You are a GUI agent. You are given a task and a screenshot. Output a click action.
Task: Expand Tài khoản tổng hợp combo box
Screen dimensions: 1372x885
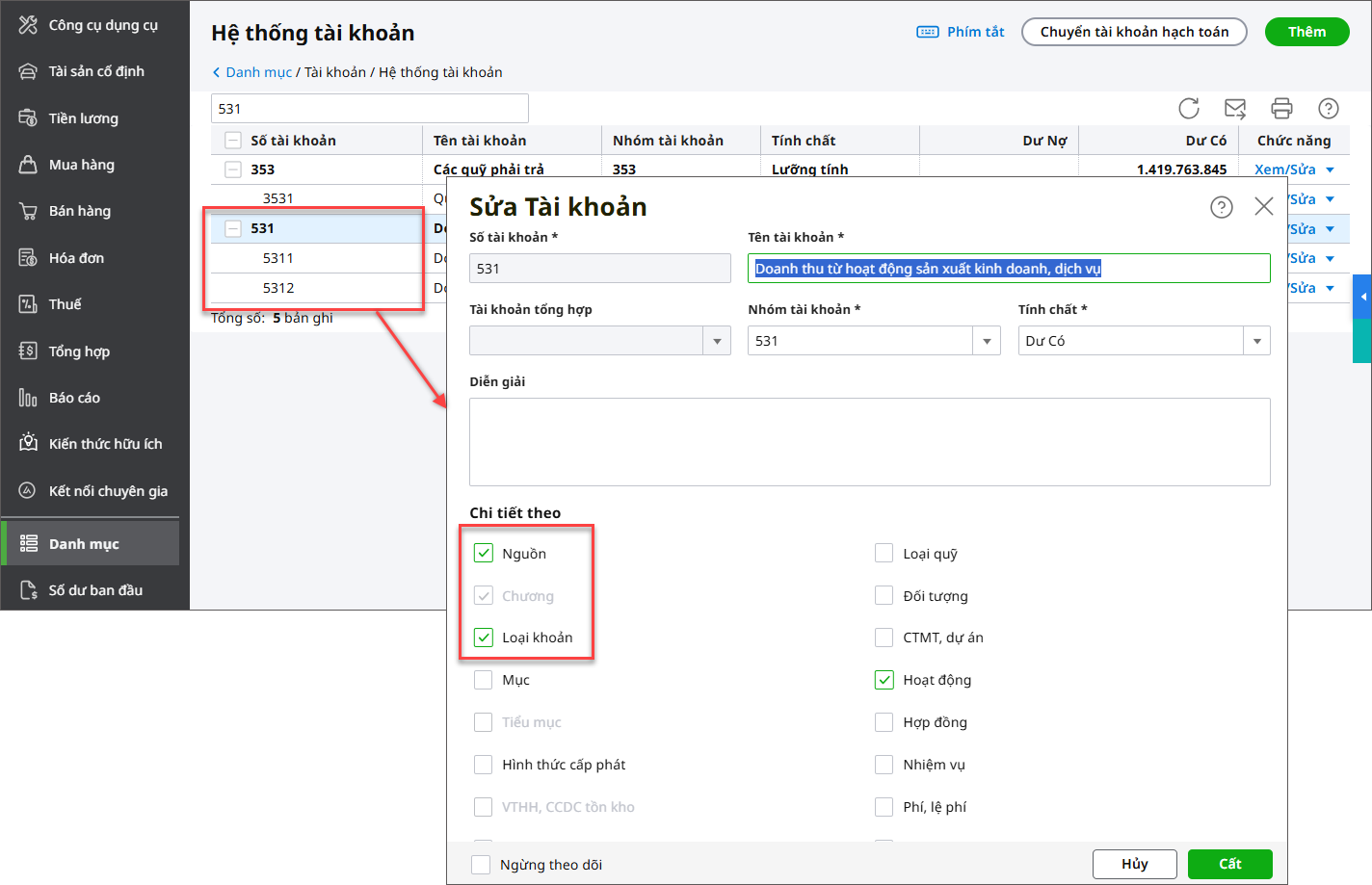point(717,341)
